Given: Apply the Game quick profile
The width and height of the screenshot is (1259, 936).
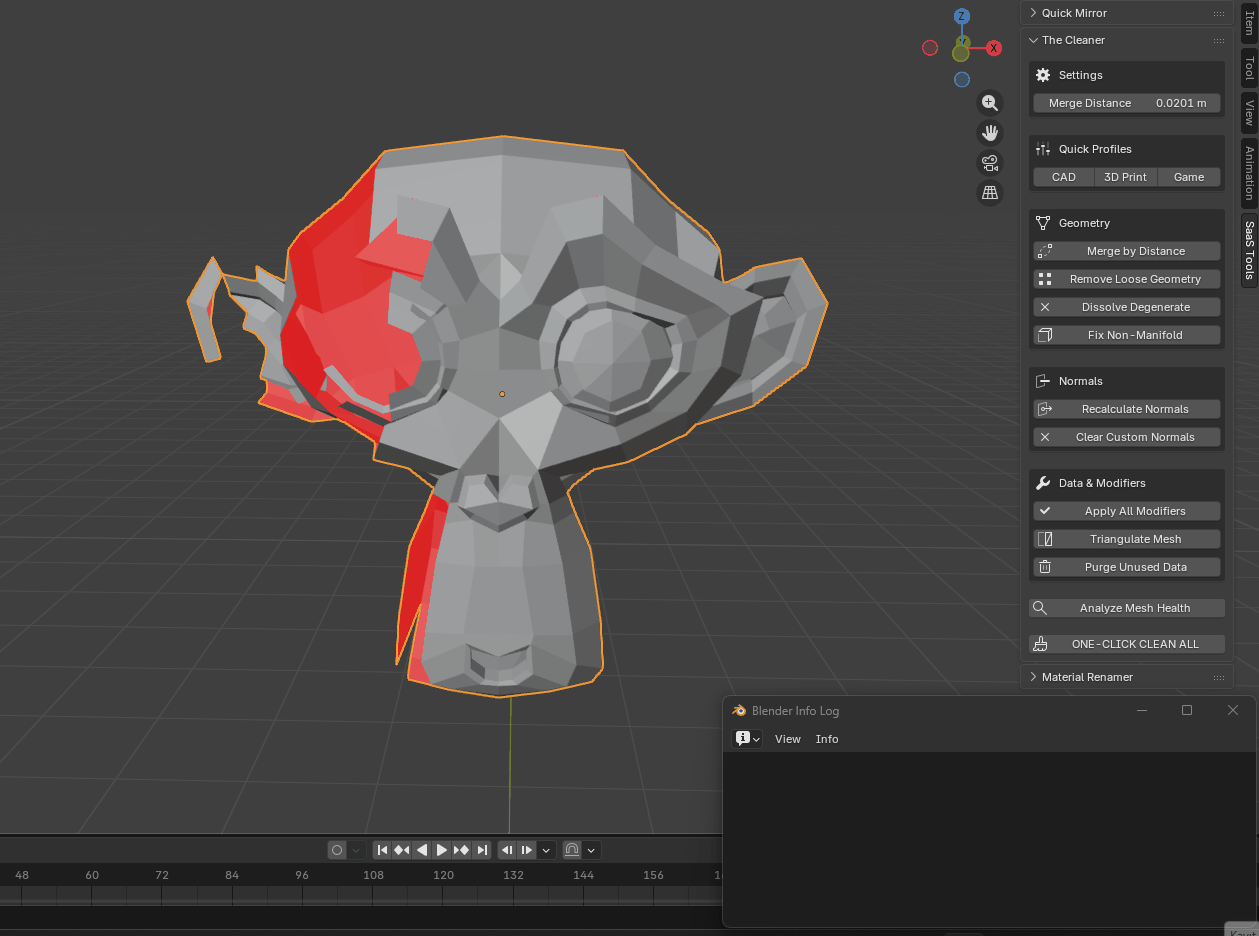Looking at the screenshot, I should 1189,177.
